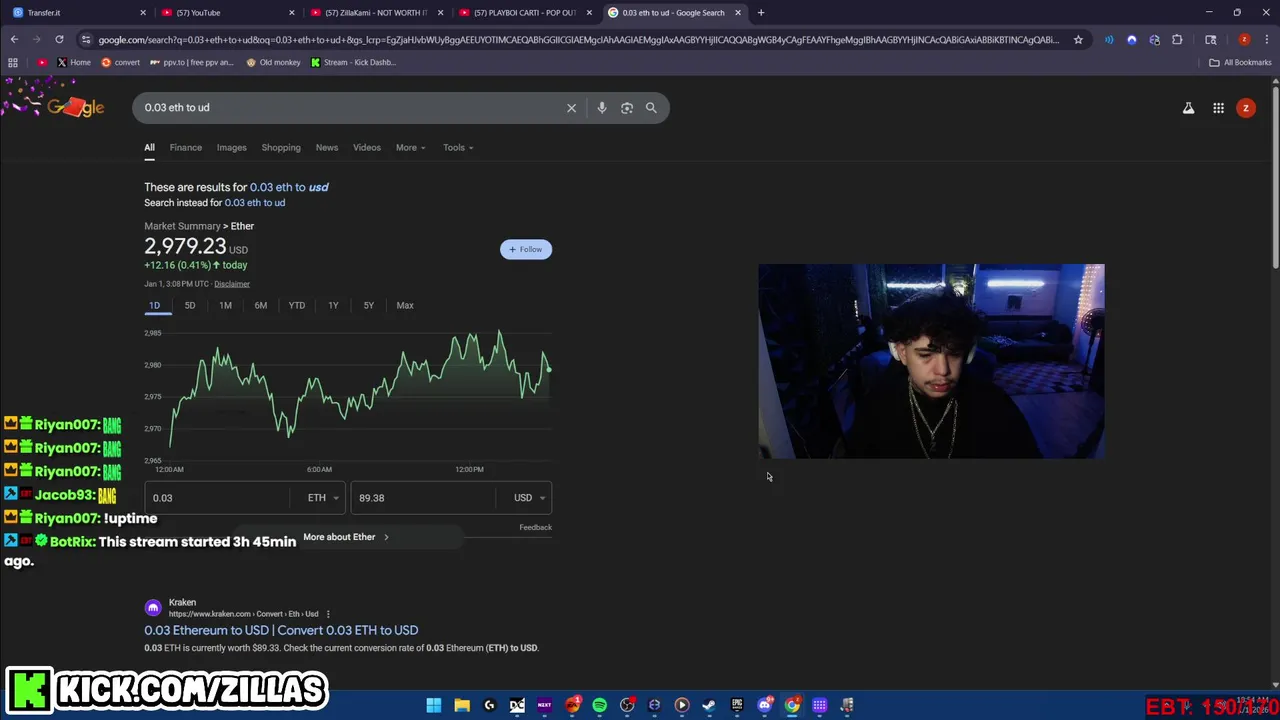Screen dimensions: 1280x720
Task: Open the USD currency dropdown
Action: pos(529,498)
